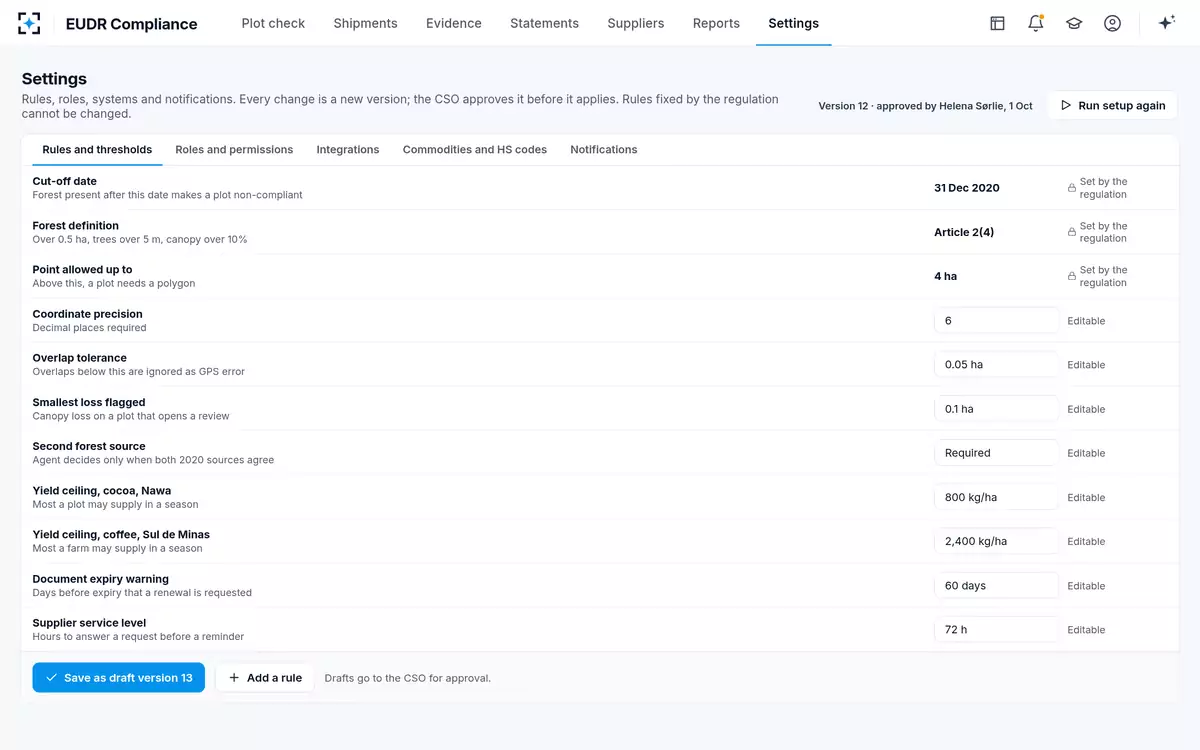Image resolution: width=1200 pixels, height=750 pixels.
Task: Click the 'Smallest loss flagged' label
Action: (89, 402)
